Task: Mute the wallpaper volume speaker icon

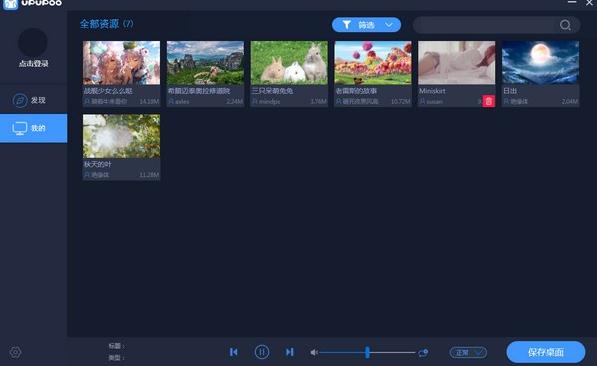Action: pyautogui.click(x=314, y=353)
